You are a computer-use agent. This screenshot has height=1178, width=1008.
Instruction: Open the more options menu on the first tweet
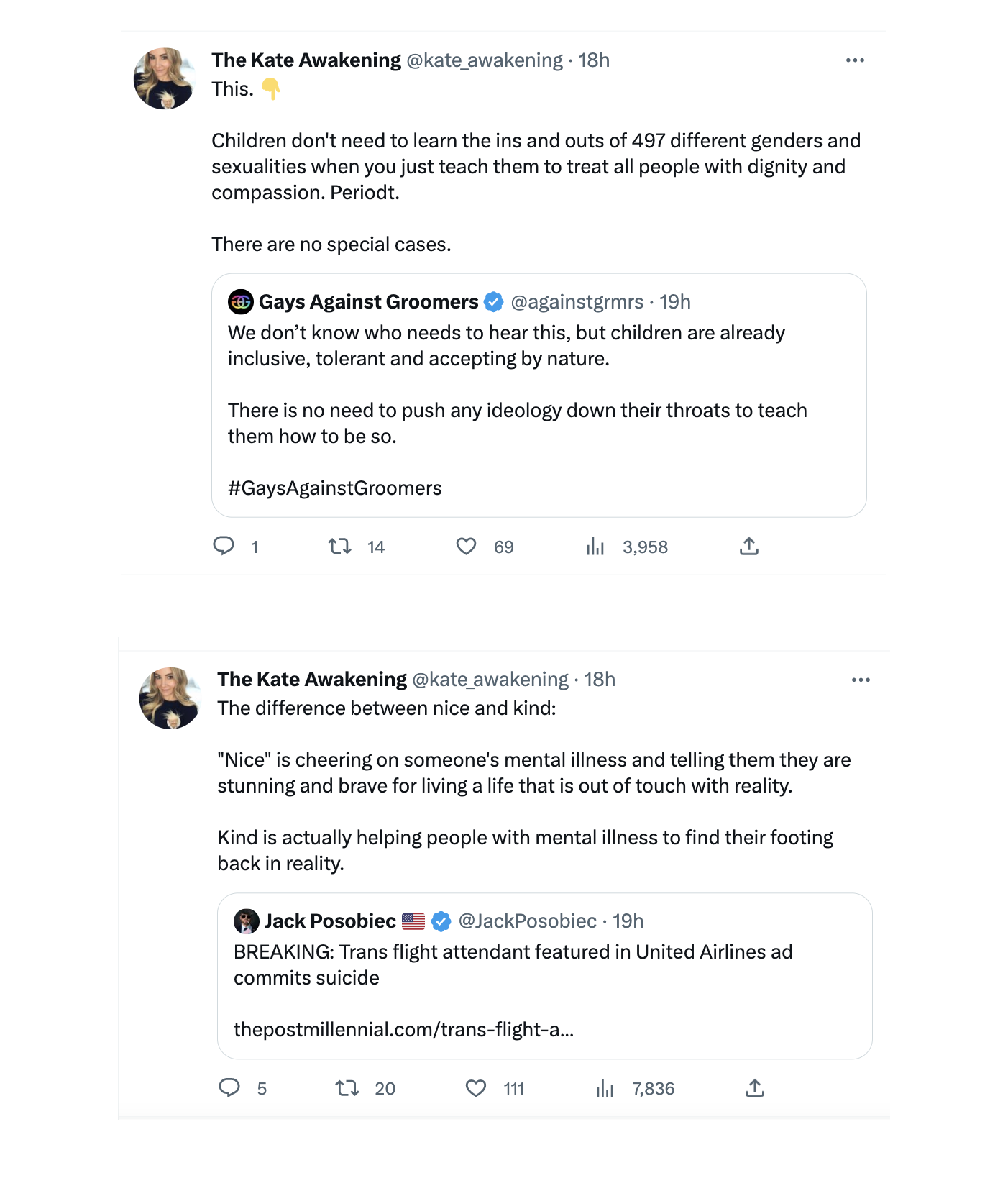pyautogui.click(x=854, y=60)
